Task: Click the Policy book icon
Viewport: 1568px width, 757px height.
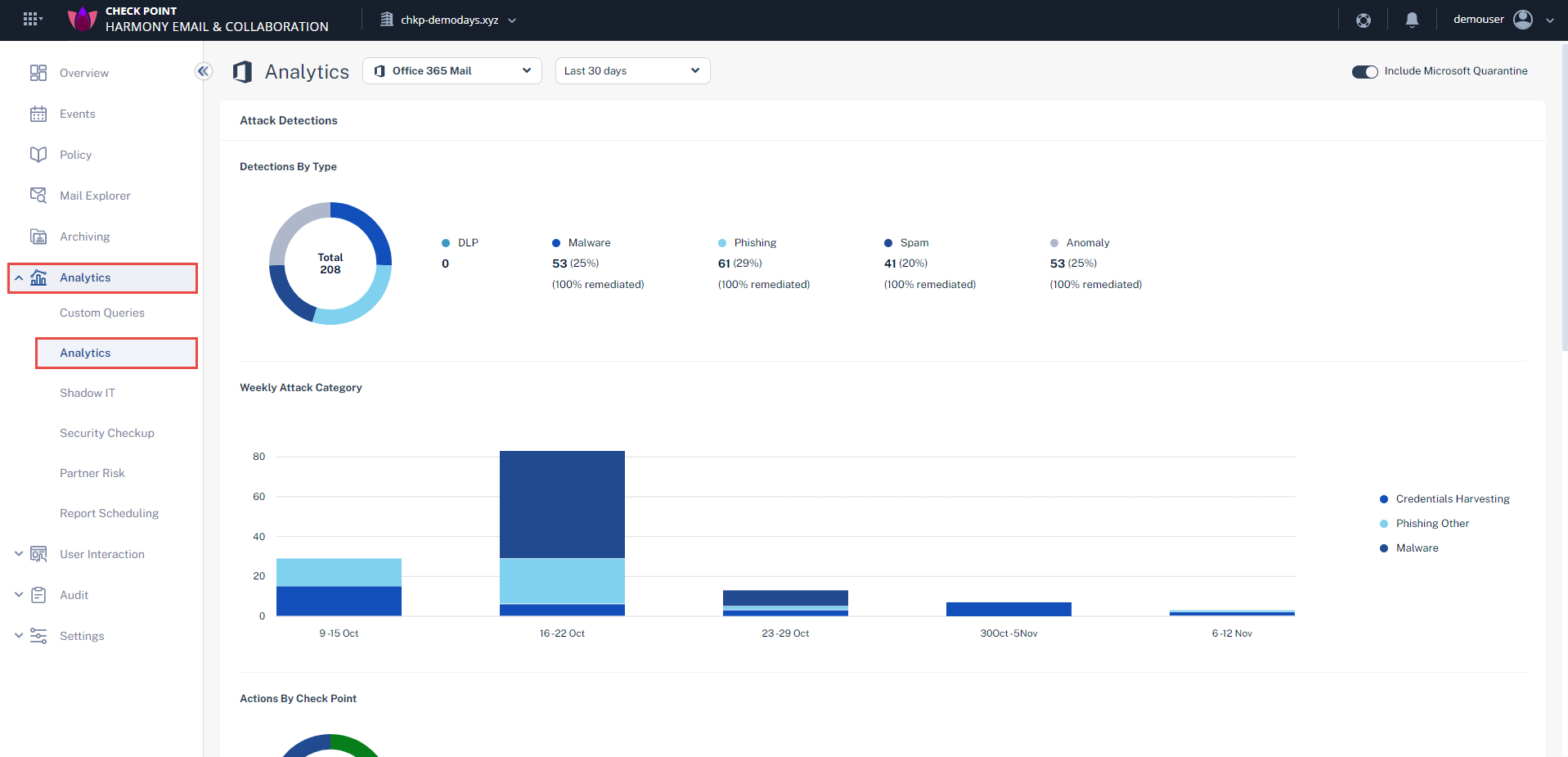Action: (38, 155)
